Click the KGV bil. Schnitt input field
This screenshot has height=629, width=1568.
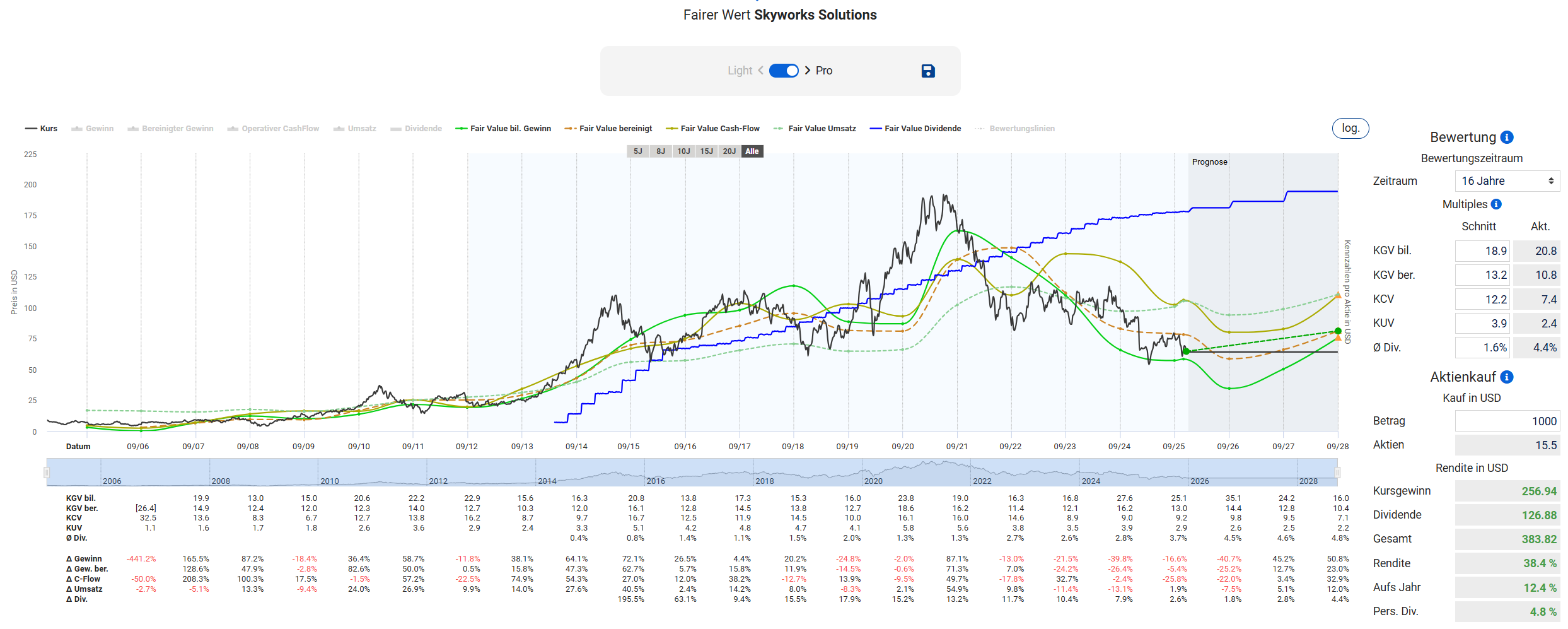(1482, 251)
